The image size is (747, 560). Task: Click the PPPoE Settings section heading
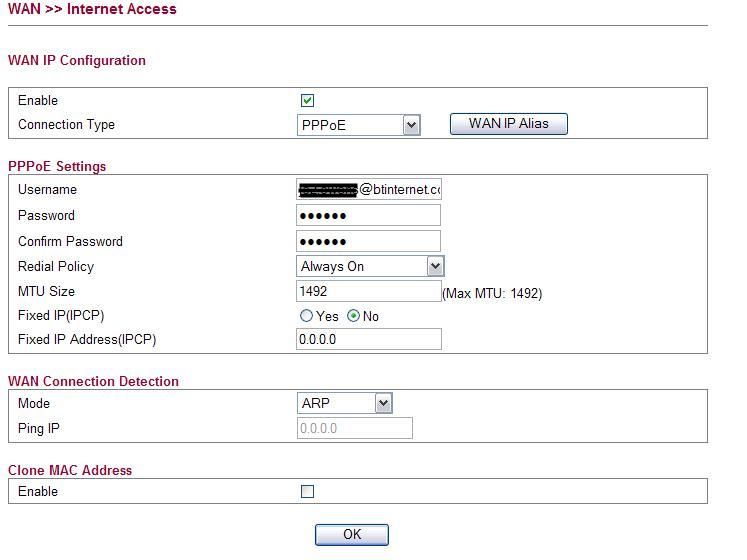pyautogui.click(x=57, y=166)
